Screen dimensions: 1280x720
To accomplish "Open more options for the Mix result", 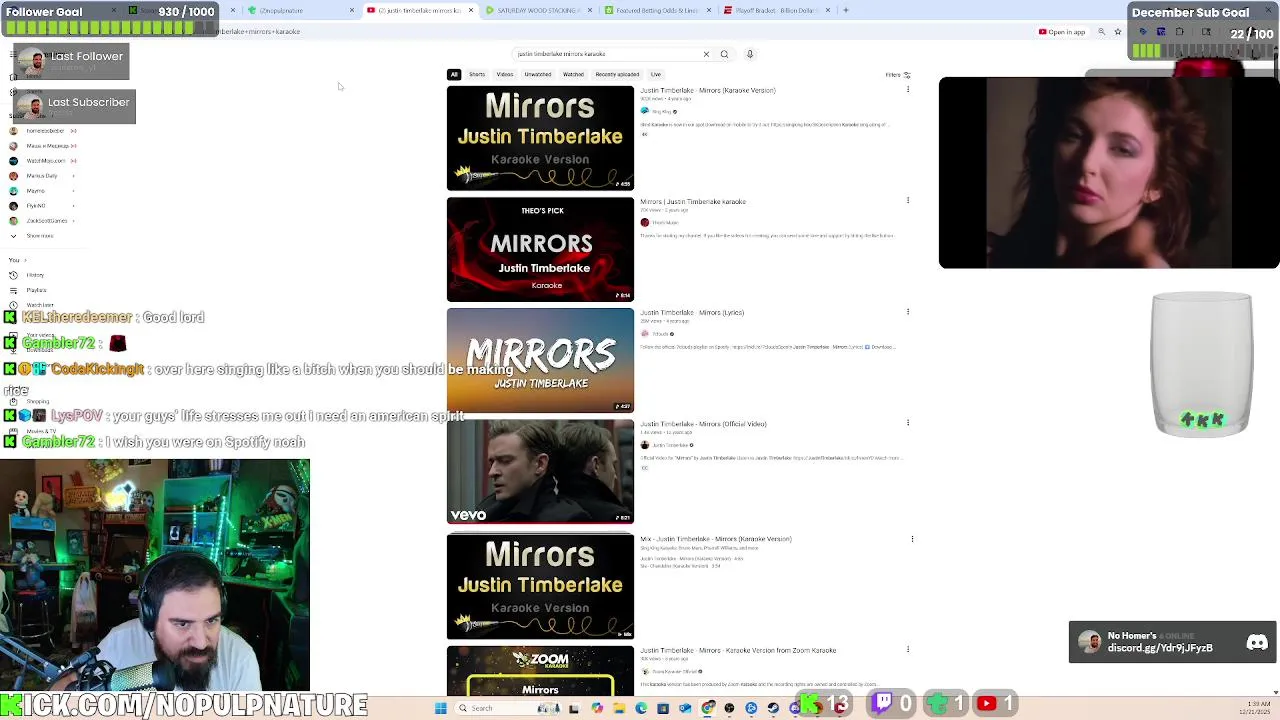I will [x=912, y=539].
